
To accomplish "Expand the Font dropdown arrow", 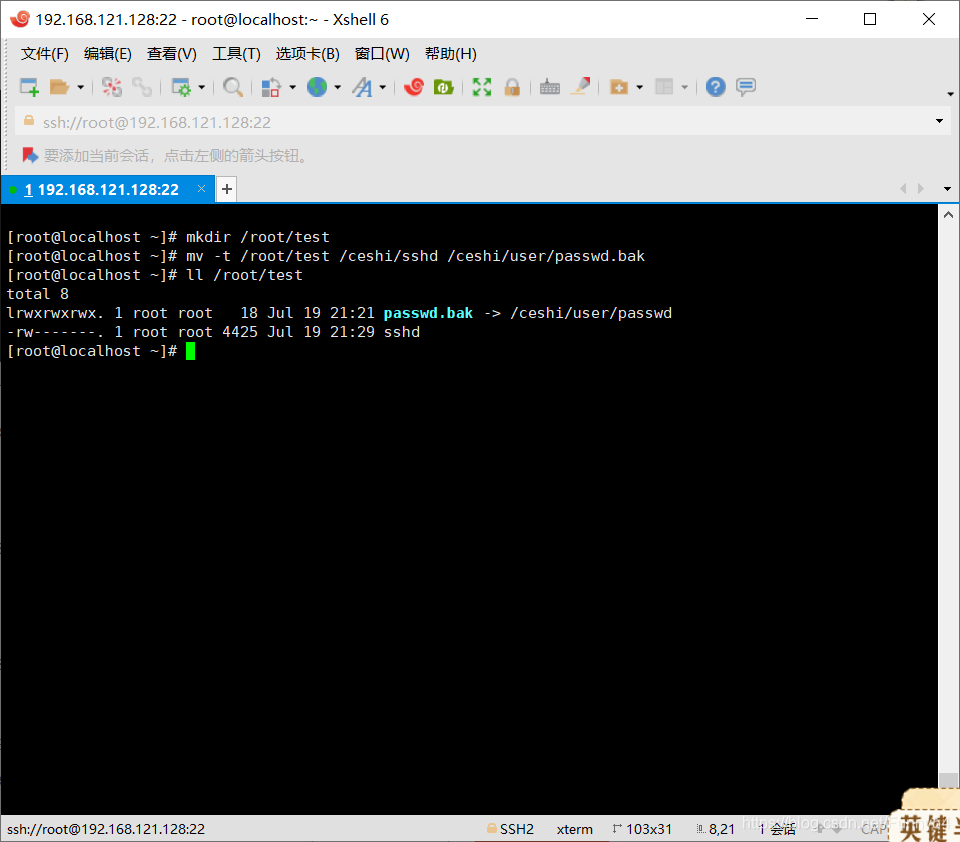I will [383, 88].
